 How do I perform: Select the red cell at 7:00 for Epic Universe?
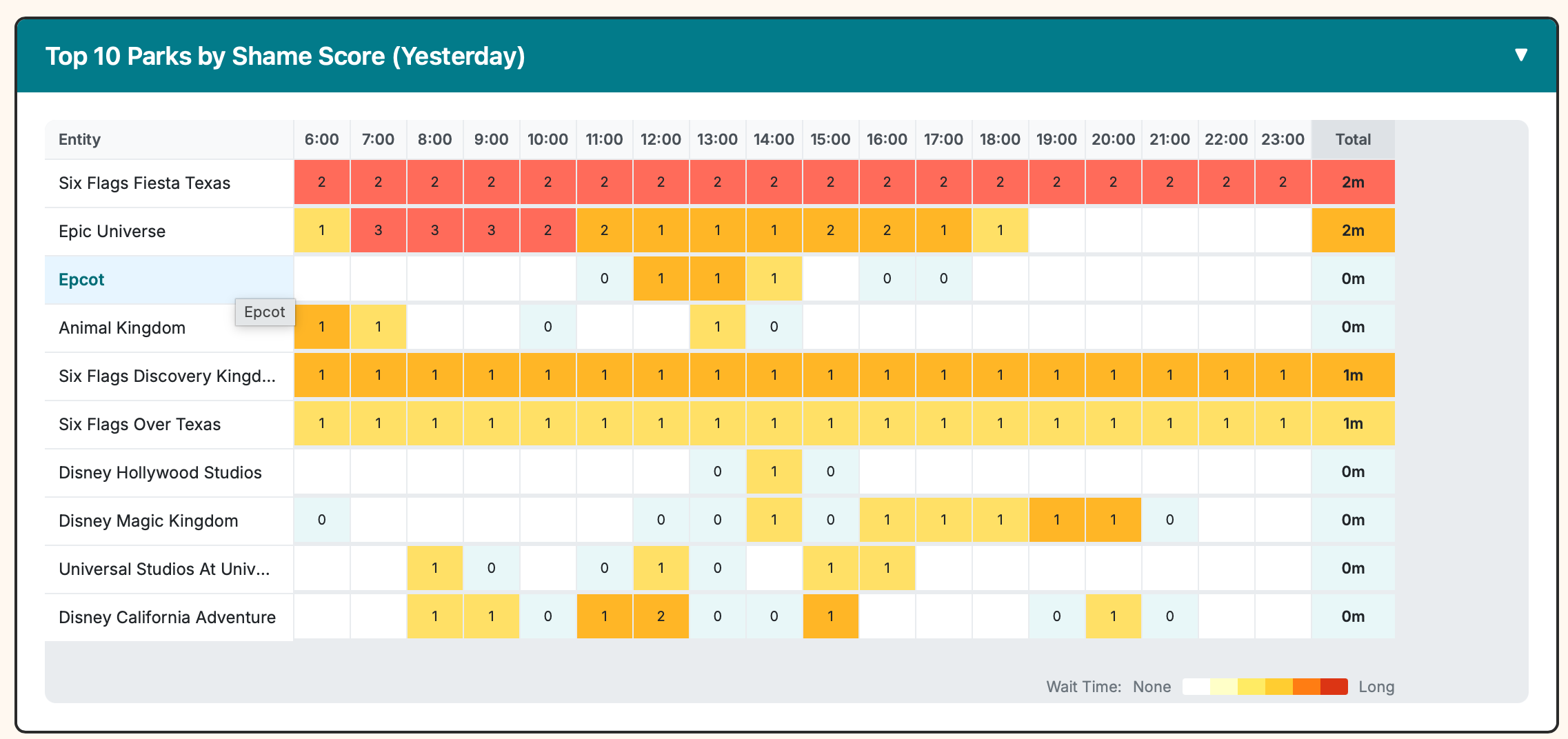(378, 230)
